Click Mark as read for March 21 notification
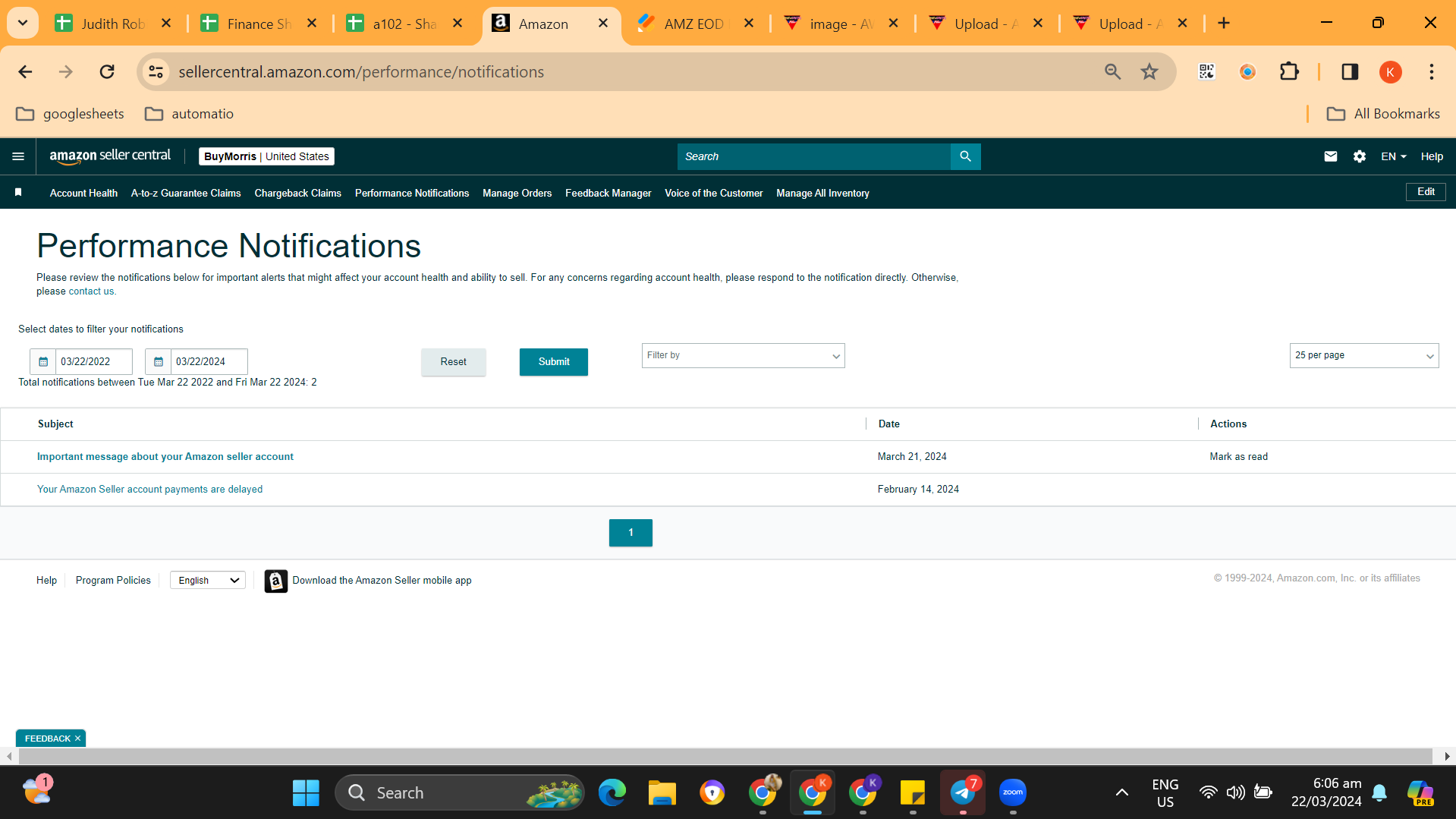The height and width of the screenshot is (819, 1456). (x=1238, y=457)
